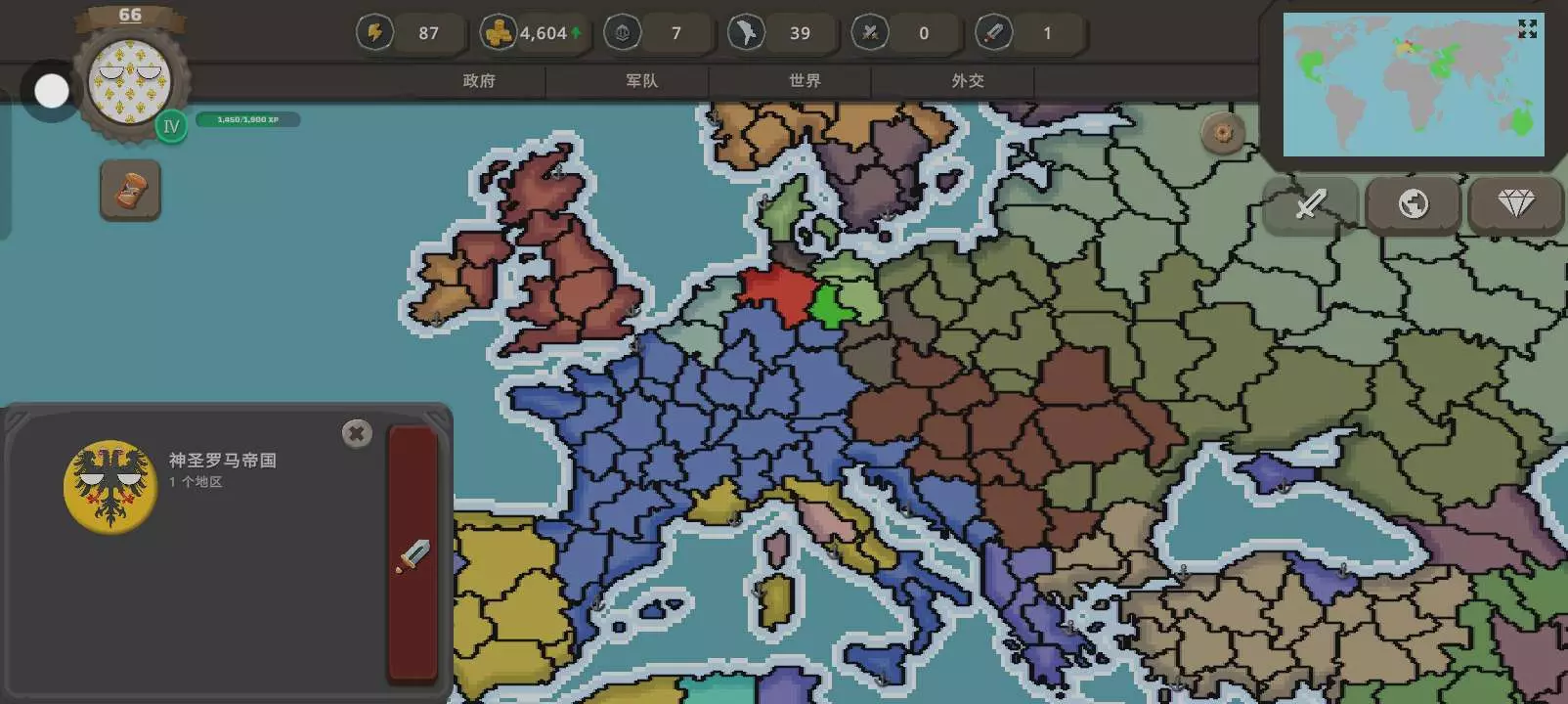Click the energy value 87

click(429, 33)
